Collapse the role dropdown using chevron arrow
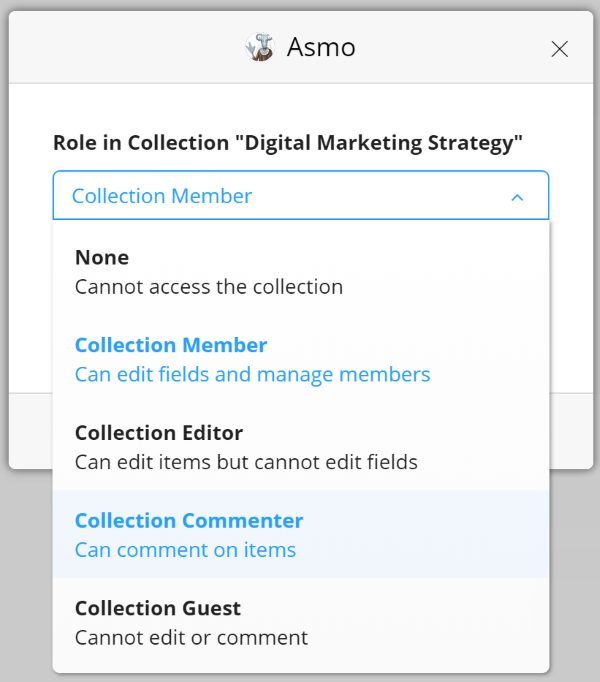 [x=517, y=197]
